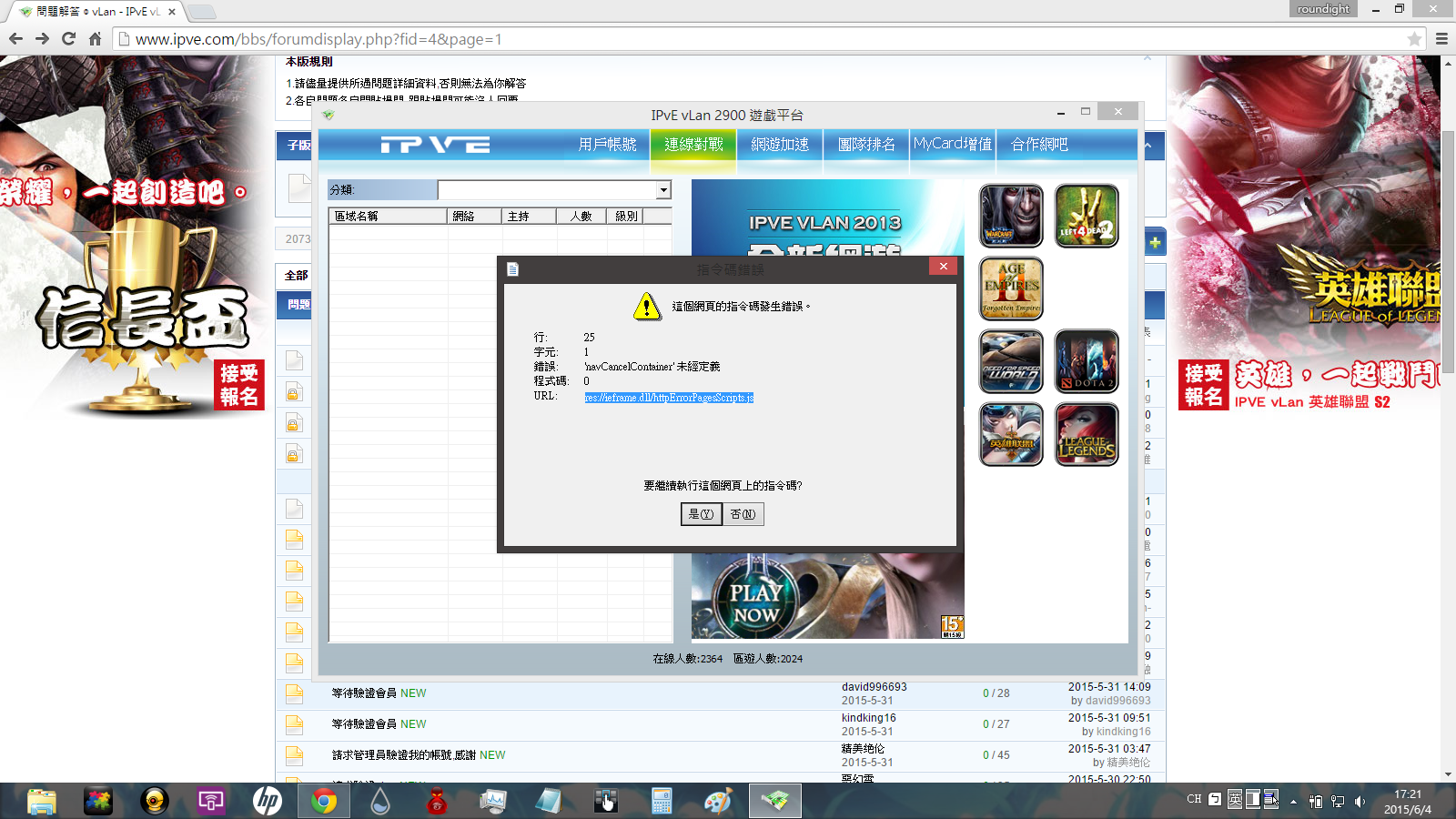
Task: Show hidden system tray icons arrow
Action: pos(1293,802)
